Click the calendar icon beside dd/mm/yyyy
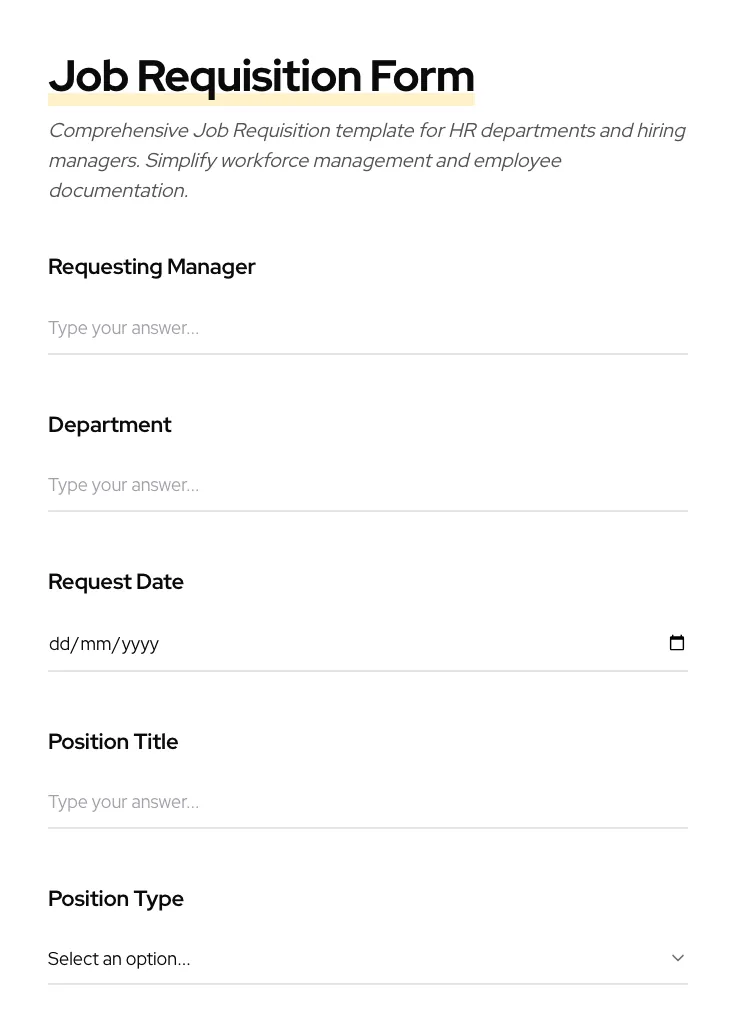736x1024 pixels. point(677,643)
